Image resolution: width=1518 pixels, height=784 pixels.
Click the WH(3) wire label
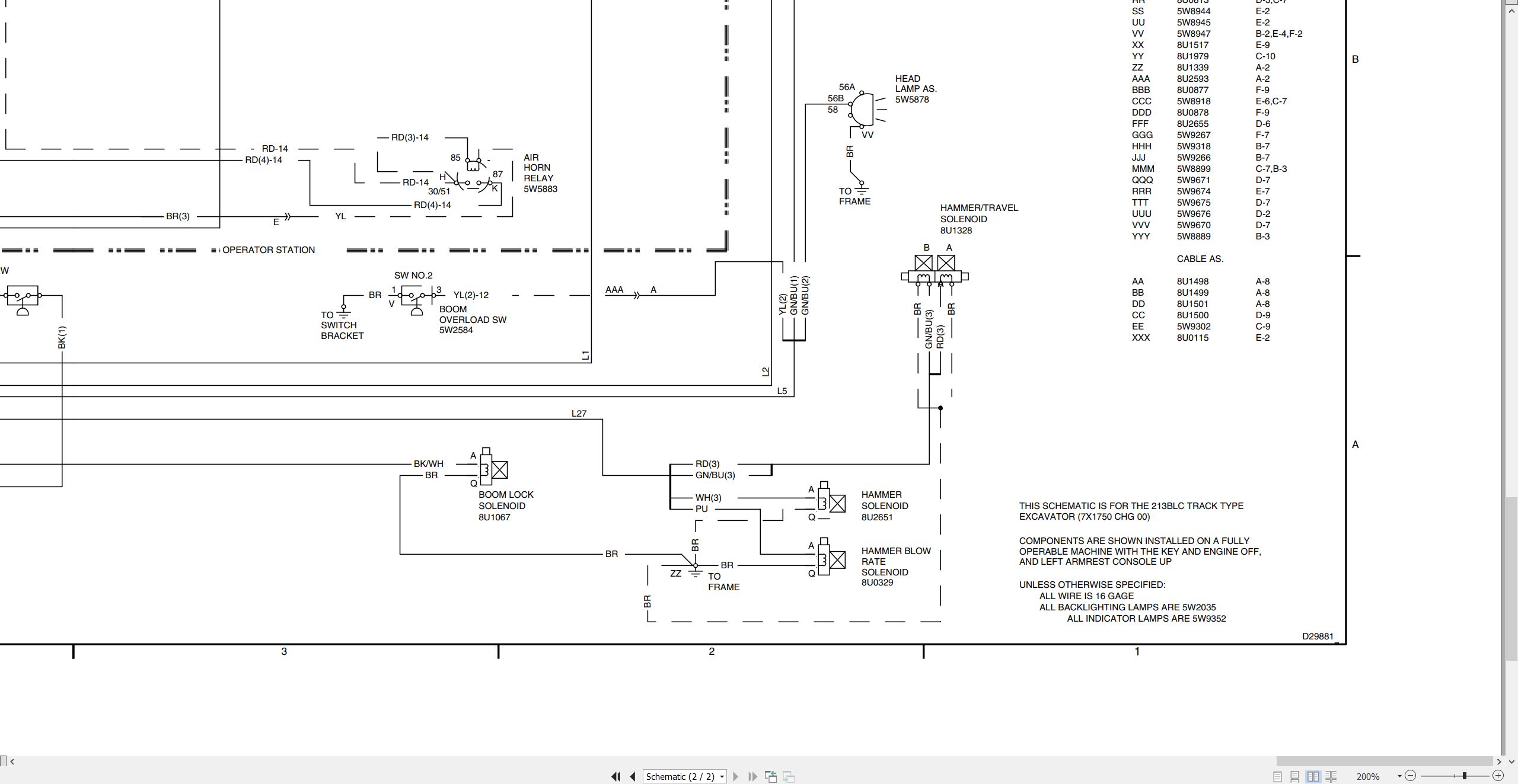[x=708, y=498]
